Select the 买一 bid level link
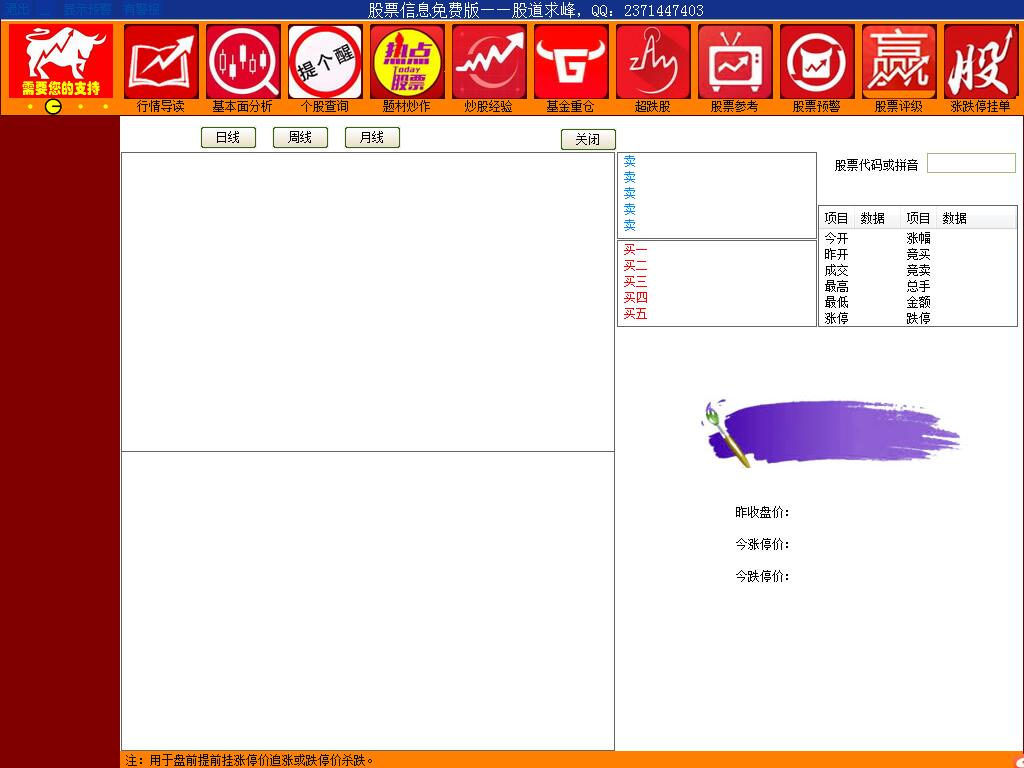 click(x=636, y=249)
